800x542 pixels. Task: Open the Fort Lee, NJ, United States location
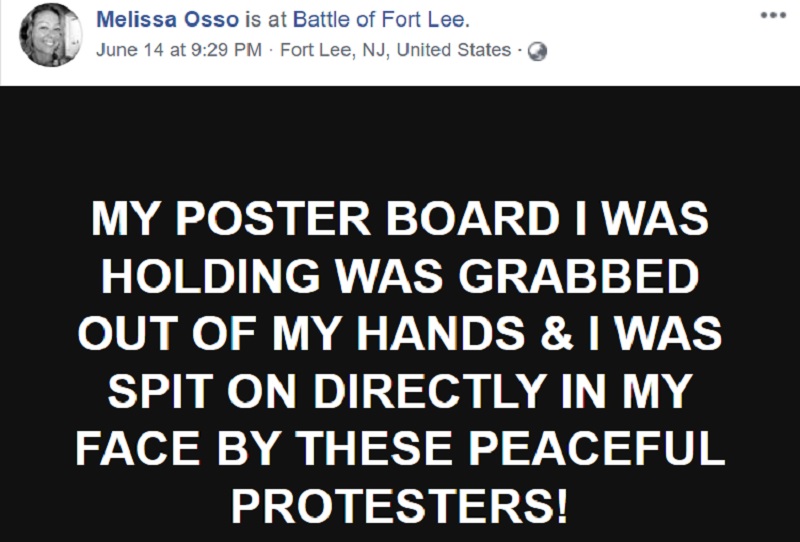[395, 50]
